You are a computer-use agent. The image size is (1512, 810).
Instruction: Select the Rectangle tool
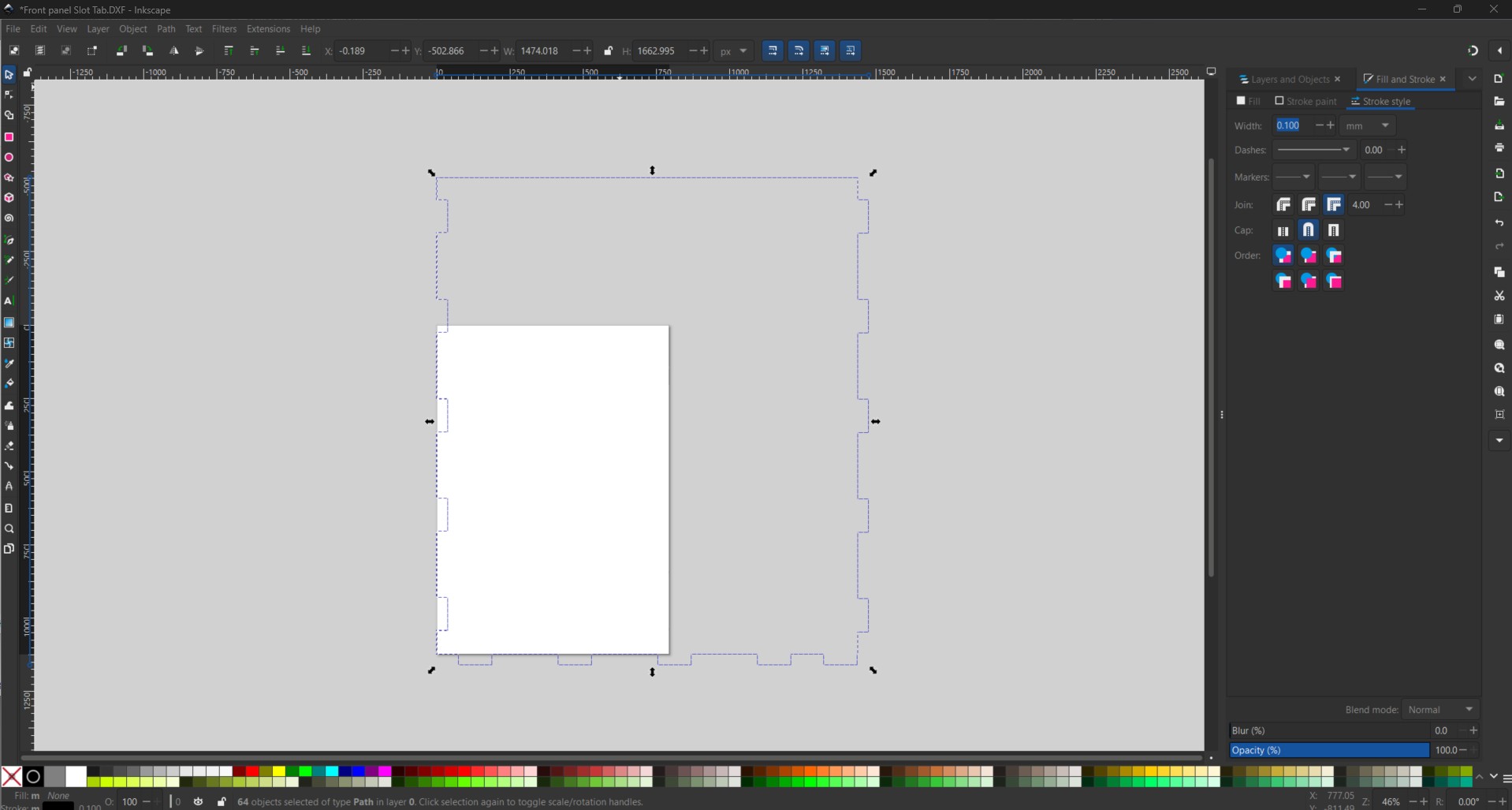(x=9, y=137)
